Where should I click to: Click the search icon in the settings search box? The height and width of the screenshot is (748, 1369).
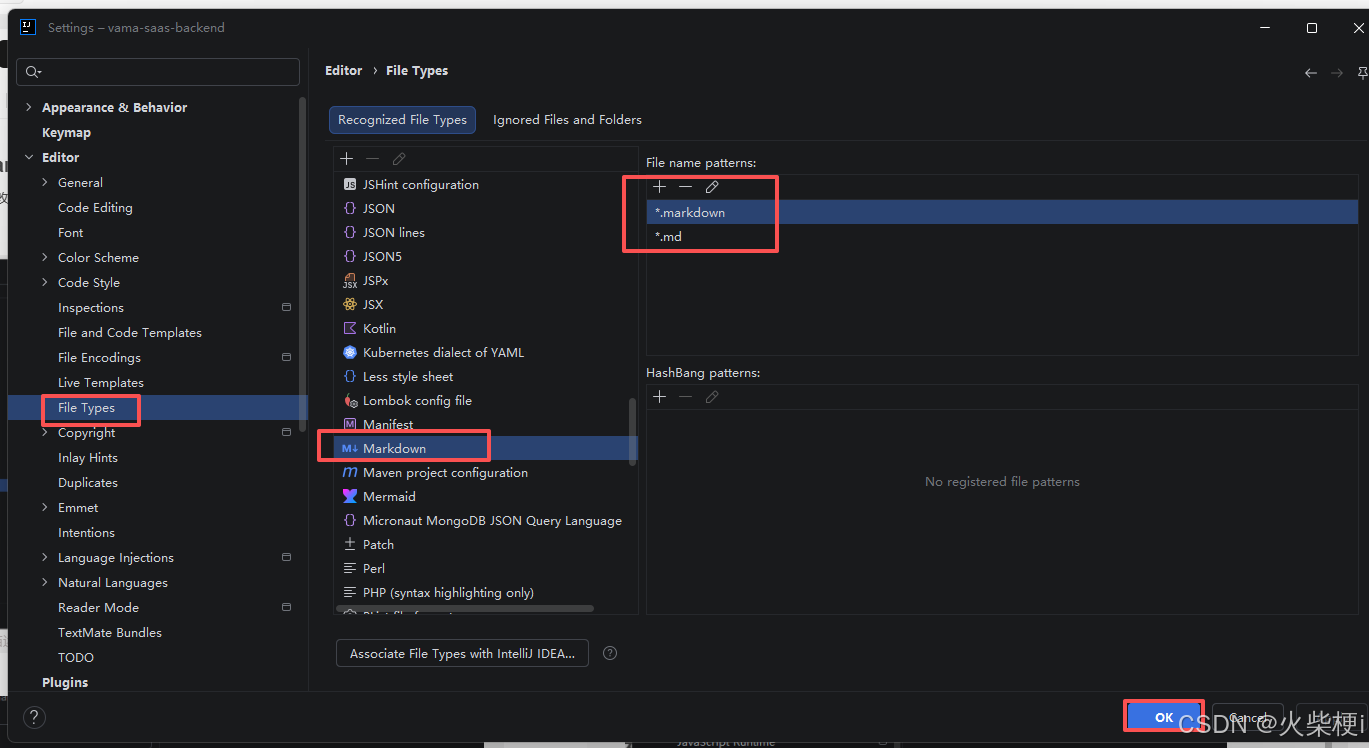click(x=33, y=72)
